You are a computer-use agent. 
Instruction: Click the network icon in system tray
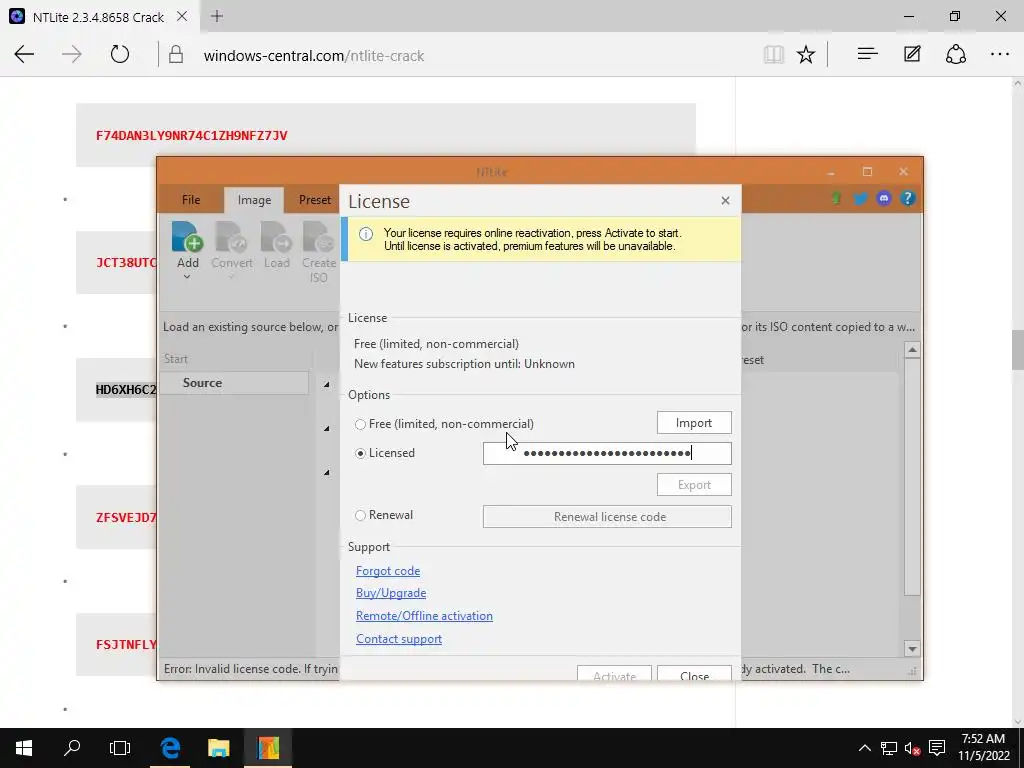[x=888, y=748]
